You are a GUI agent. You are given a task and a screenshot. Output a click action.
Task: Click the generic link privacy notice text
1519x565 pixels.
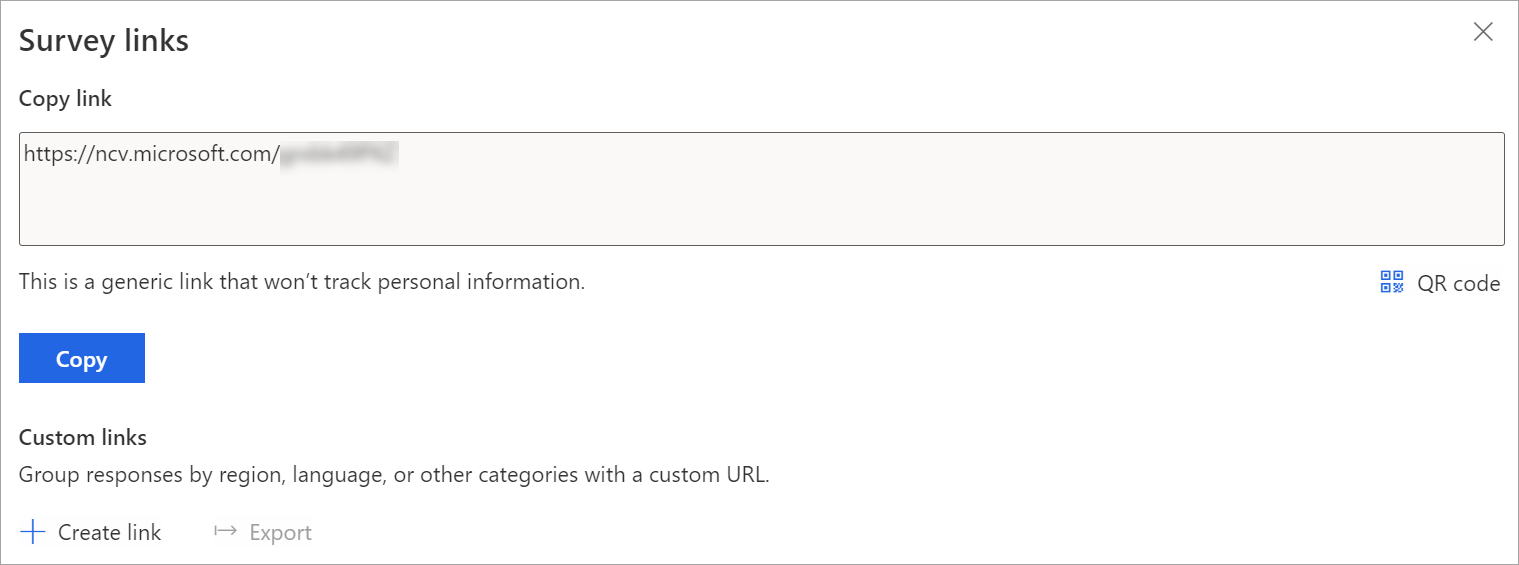pyautogui.click(x=301, y=282)
